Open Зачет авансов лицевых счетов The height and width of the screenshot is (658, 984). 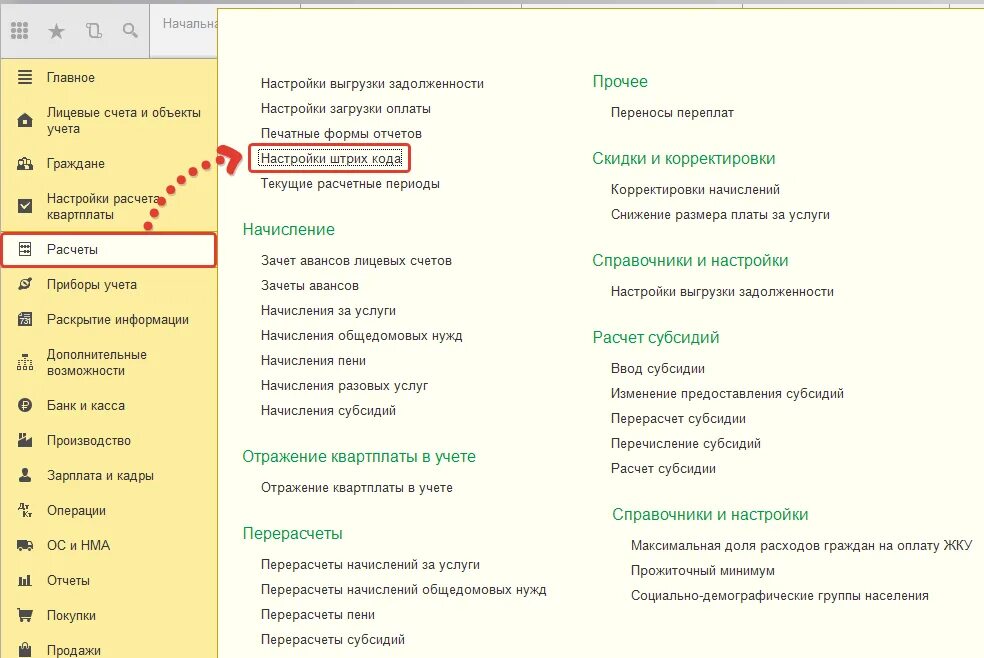[x=356, y=260]
